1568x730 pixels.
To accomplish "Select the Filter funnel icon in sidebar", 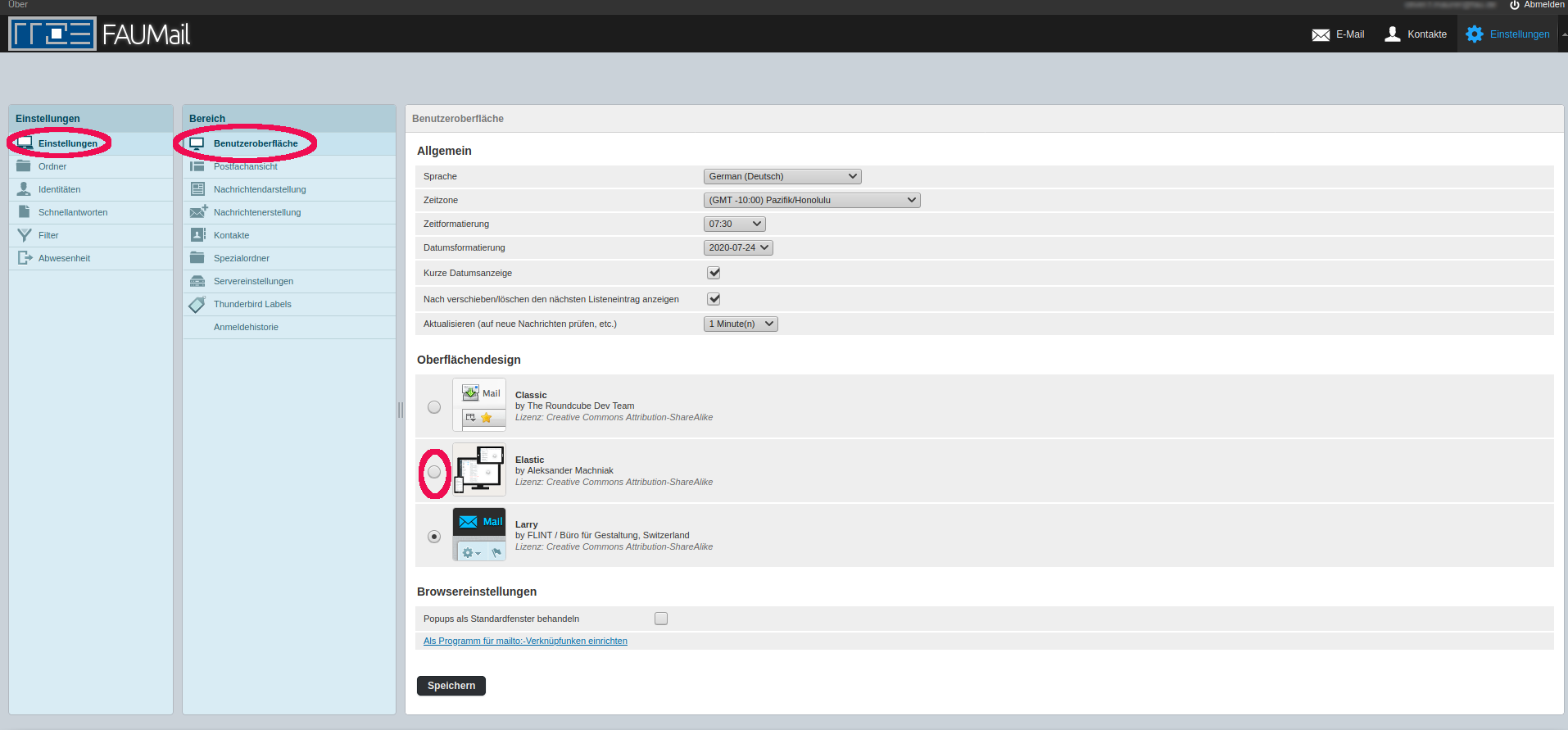I will point(25,235).
